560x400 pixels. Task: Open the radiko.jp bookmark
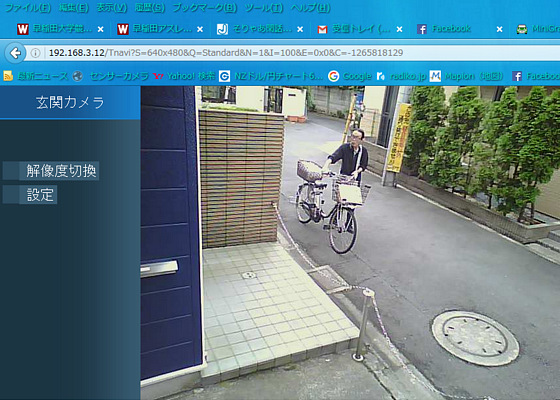[401, 76]
